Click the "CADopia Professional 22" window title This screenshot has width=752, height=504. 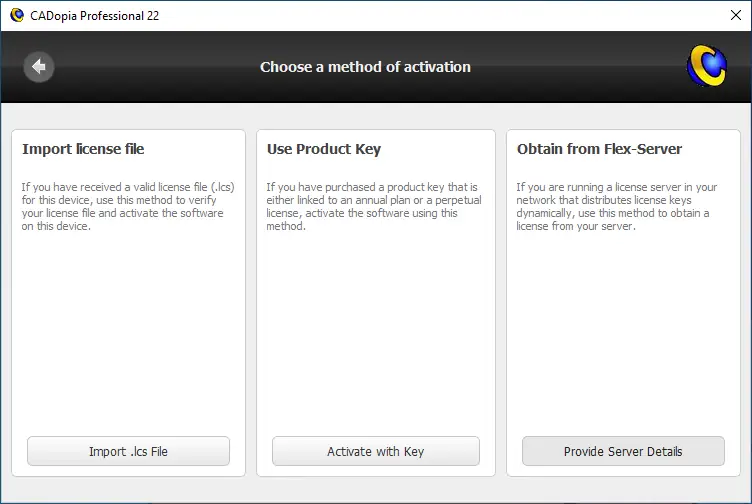point(95,15)
